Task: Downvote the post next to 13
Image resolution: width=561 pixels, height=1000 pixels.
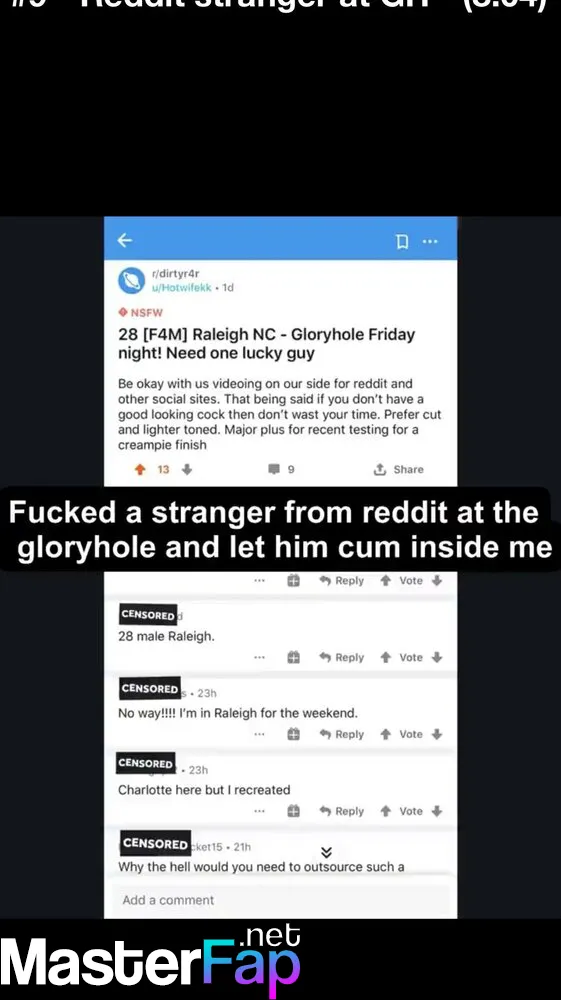Action: (187, 469)
